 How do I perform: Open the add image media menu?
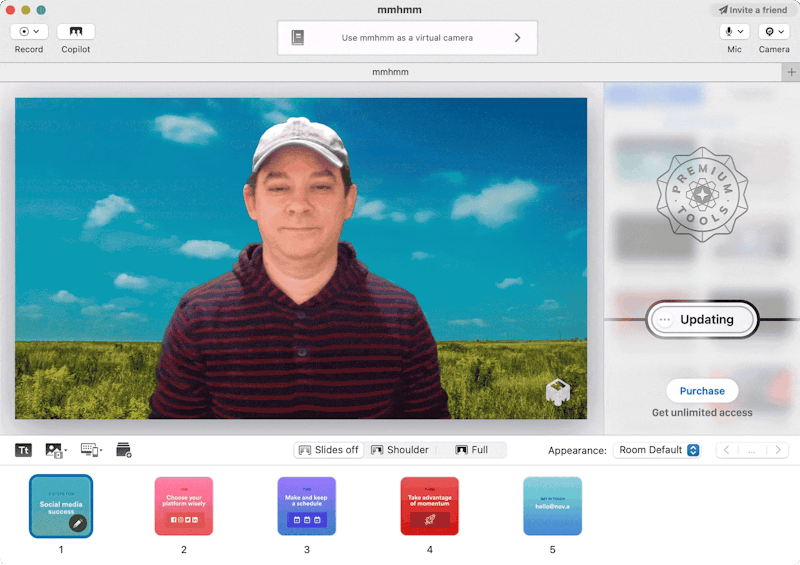pyautogui.click(x=55, y=450)
